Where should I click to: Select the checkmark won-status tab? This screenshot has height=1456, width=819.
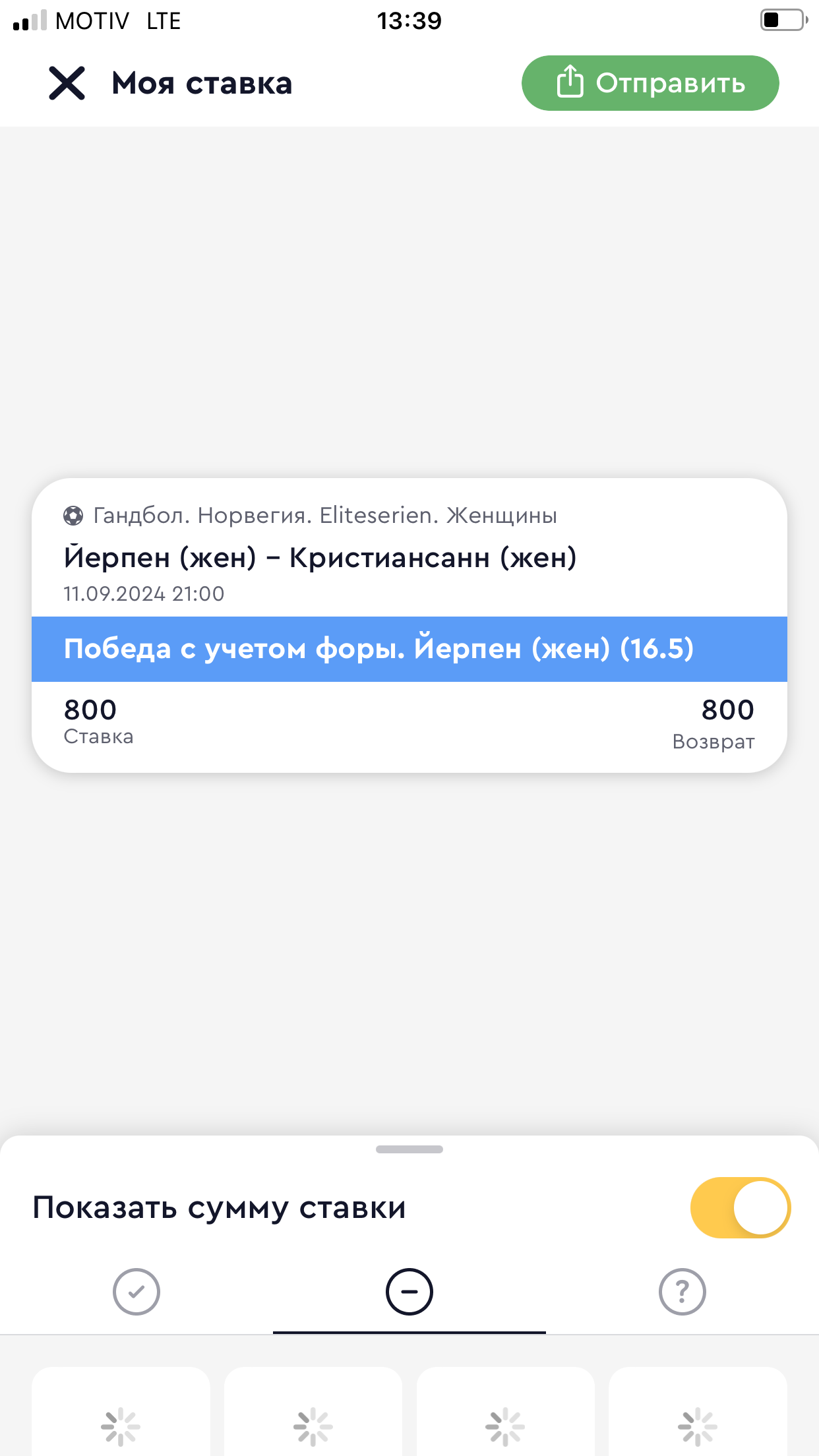136,1291
